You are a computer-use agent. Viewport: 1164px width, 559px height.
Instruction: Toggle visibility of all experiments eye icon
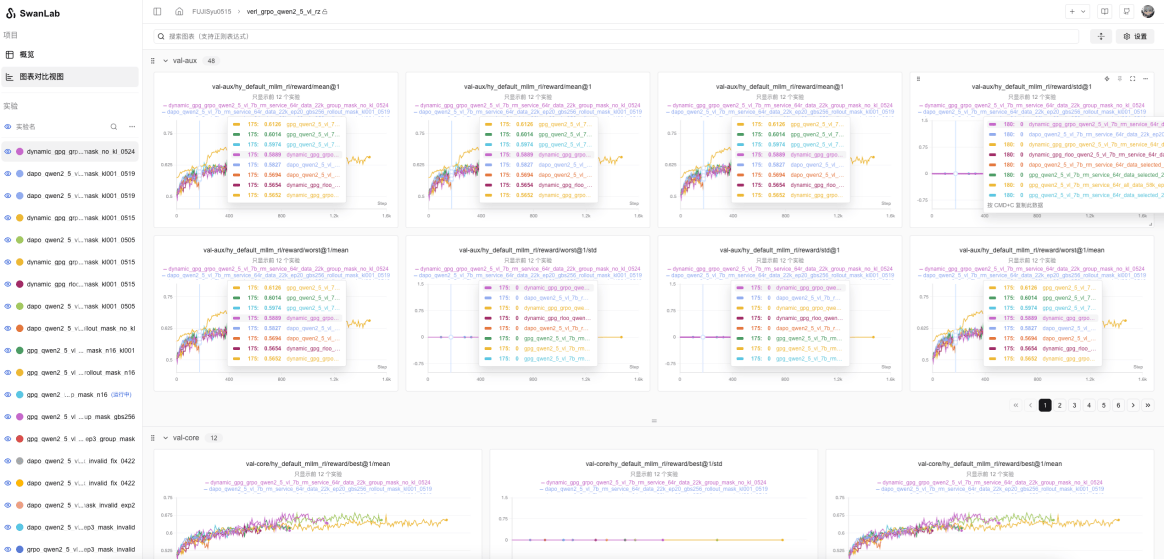tap(8, 127)
